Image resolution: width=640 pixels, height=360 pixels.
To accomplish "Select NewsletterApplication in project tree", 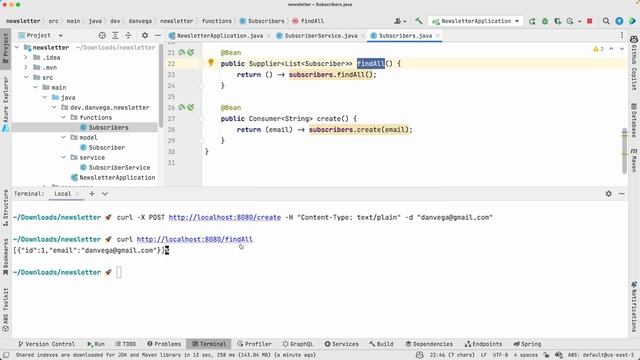I will 117,178.
